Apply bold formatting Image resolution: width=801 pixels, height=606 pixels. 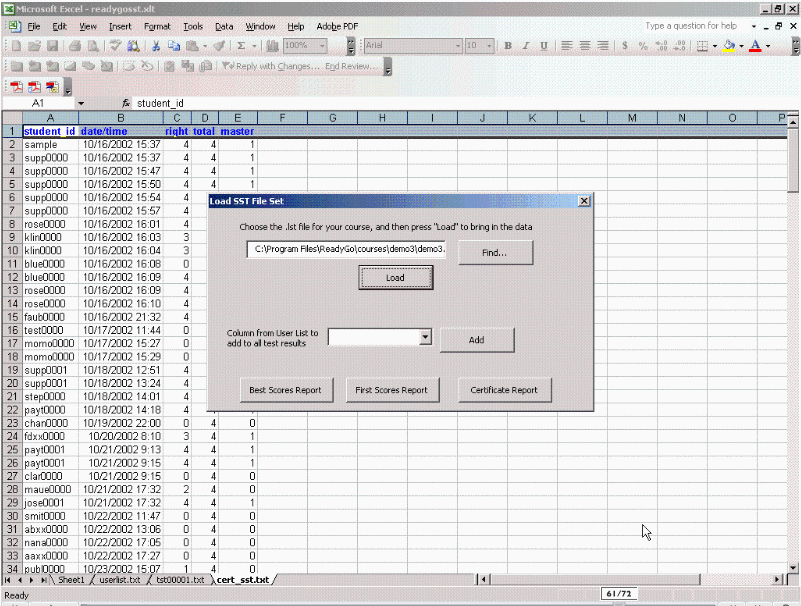pyautogui.click(x=508, y=46)
